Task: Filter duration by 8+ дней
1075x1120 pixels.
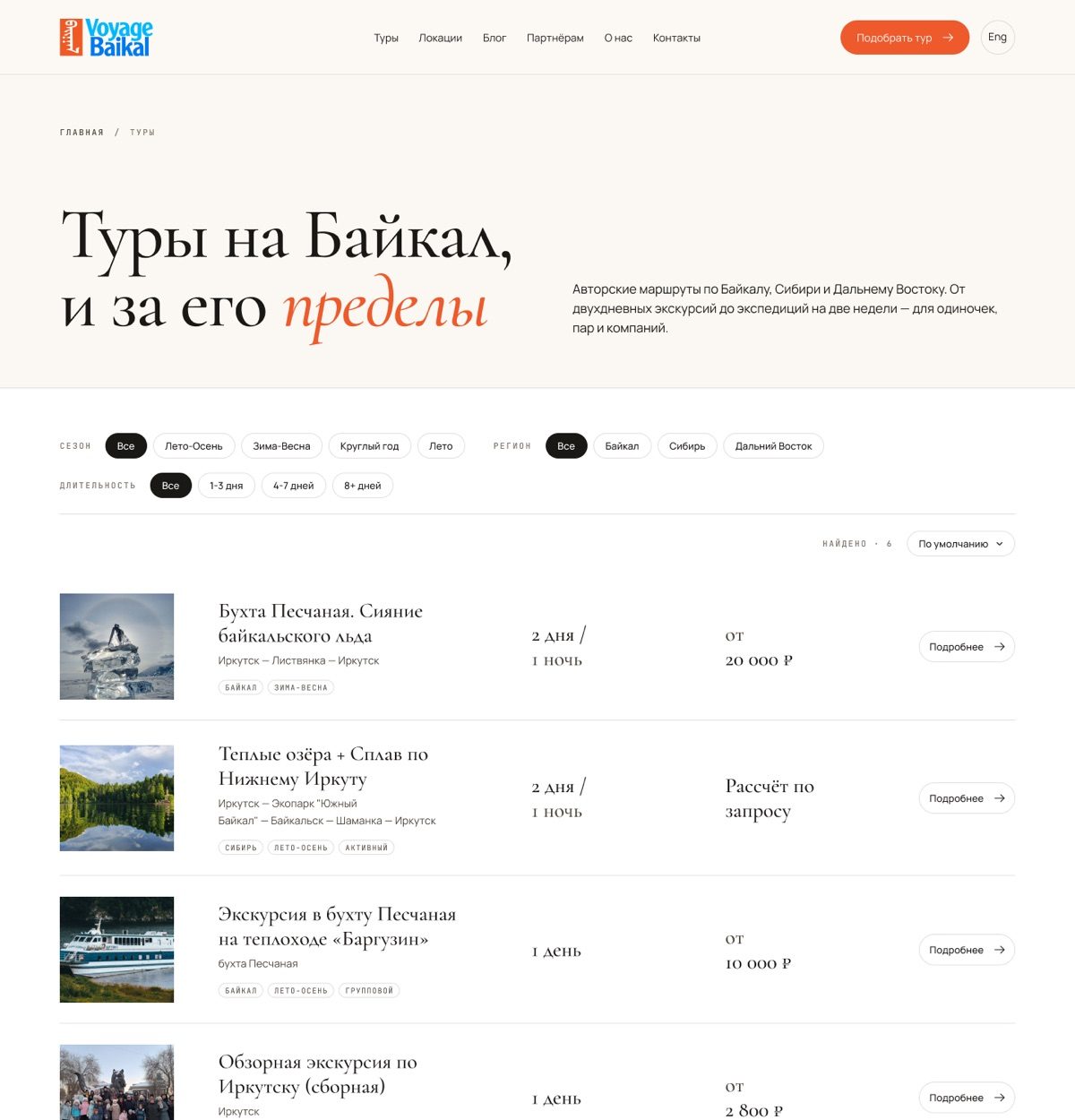Action: pyautogui.click(x=363, y=486)
